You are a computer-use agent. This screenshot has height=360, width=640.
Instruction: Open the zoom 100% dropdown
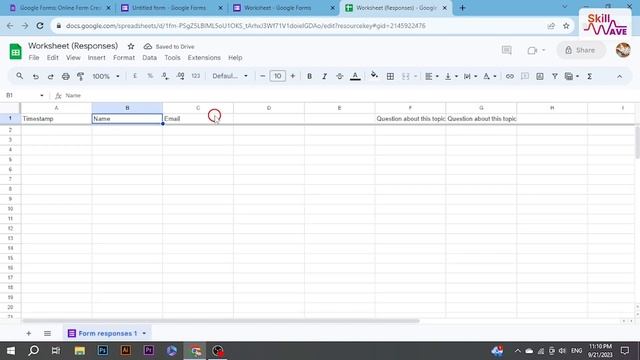106,76
